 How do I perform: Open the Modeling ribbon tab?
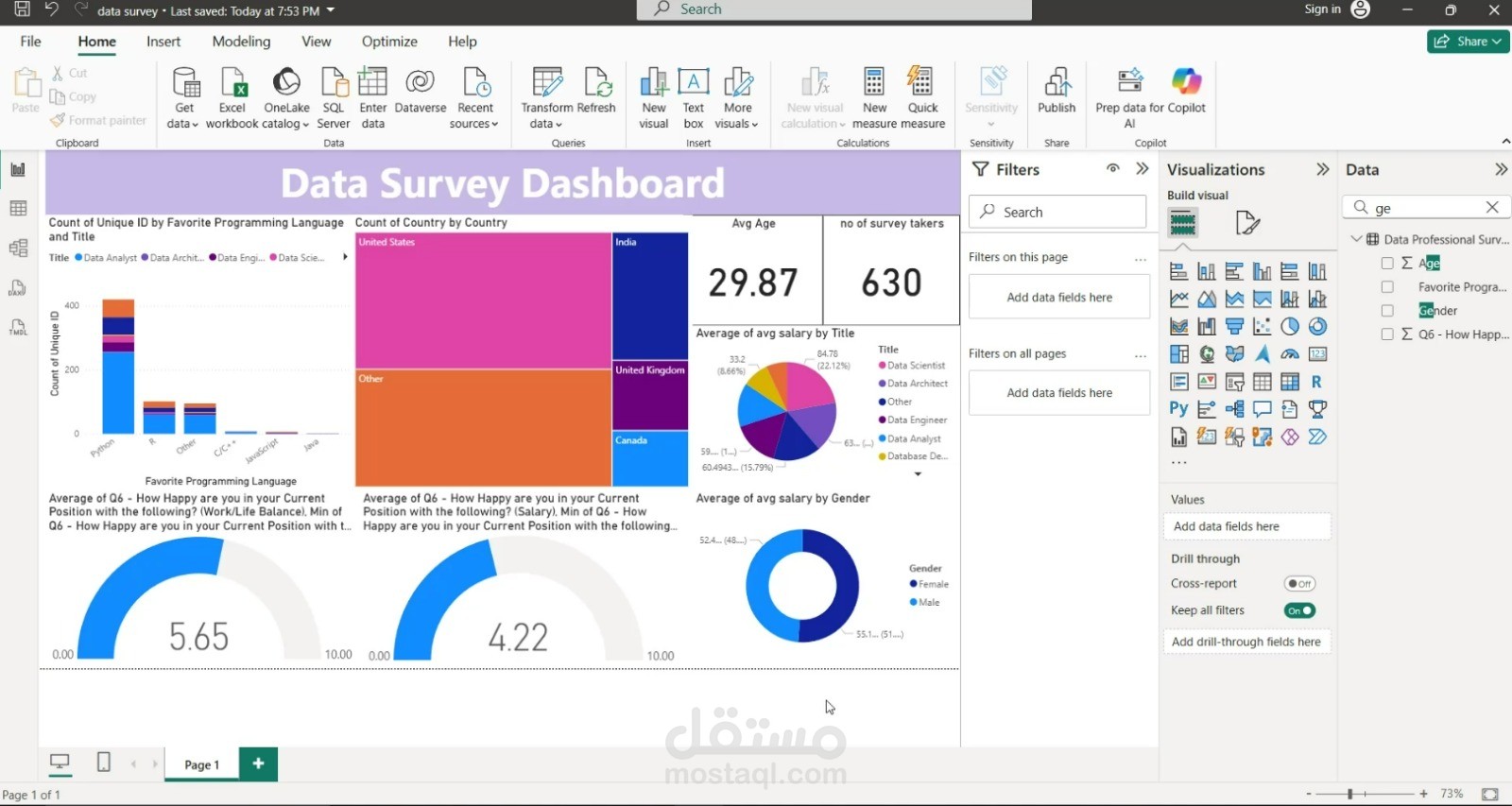[241, 42]
